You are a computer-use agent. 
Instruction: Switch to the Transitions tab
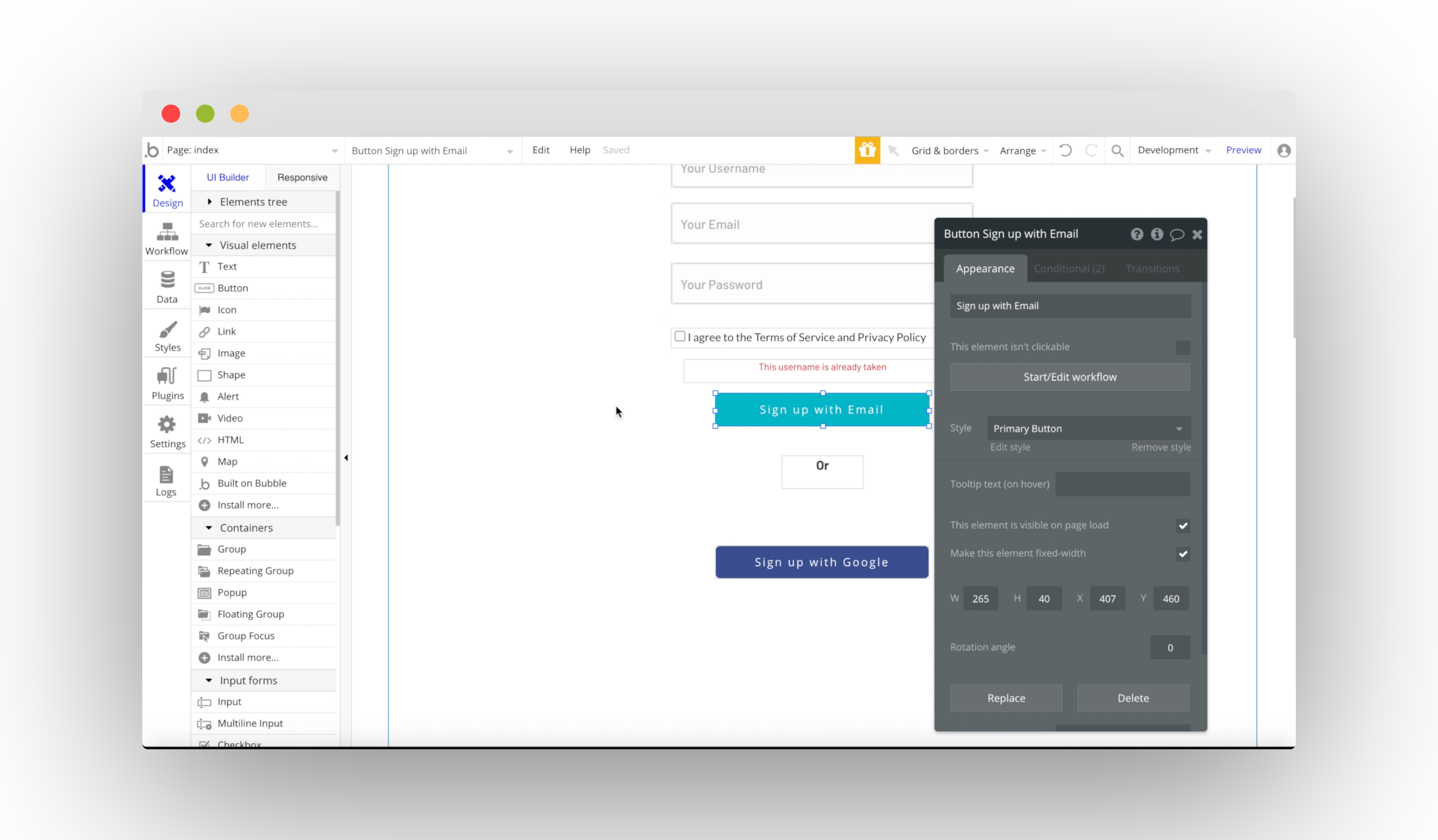pyautogui.click(x=1152, y=269)
